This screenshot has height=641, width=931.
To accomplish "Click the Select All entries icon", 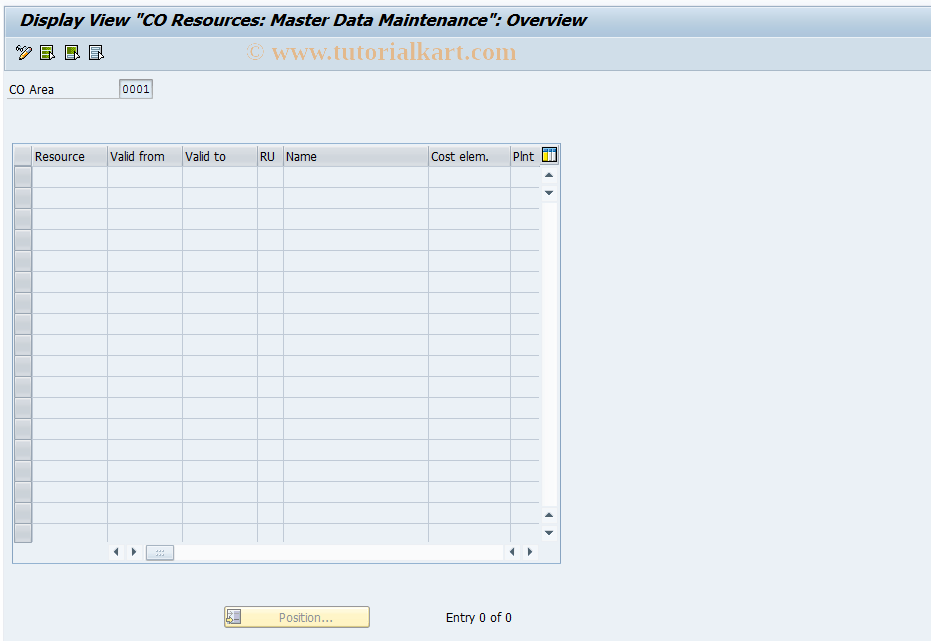I will tap(47, 52).
